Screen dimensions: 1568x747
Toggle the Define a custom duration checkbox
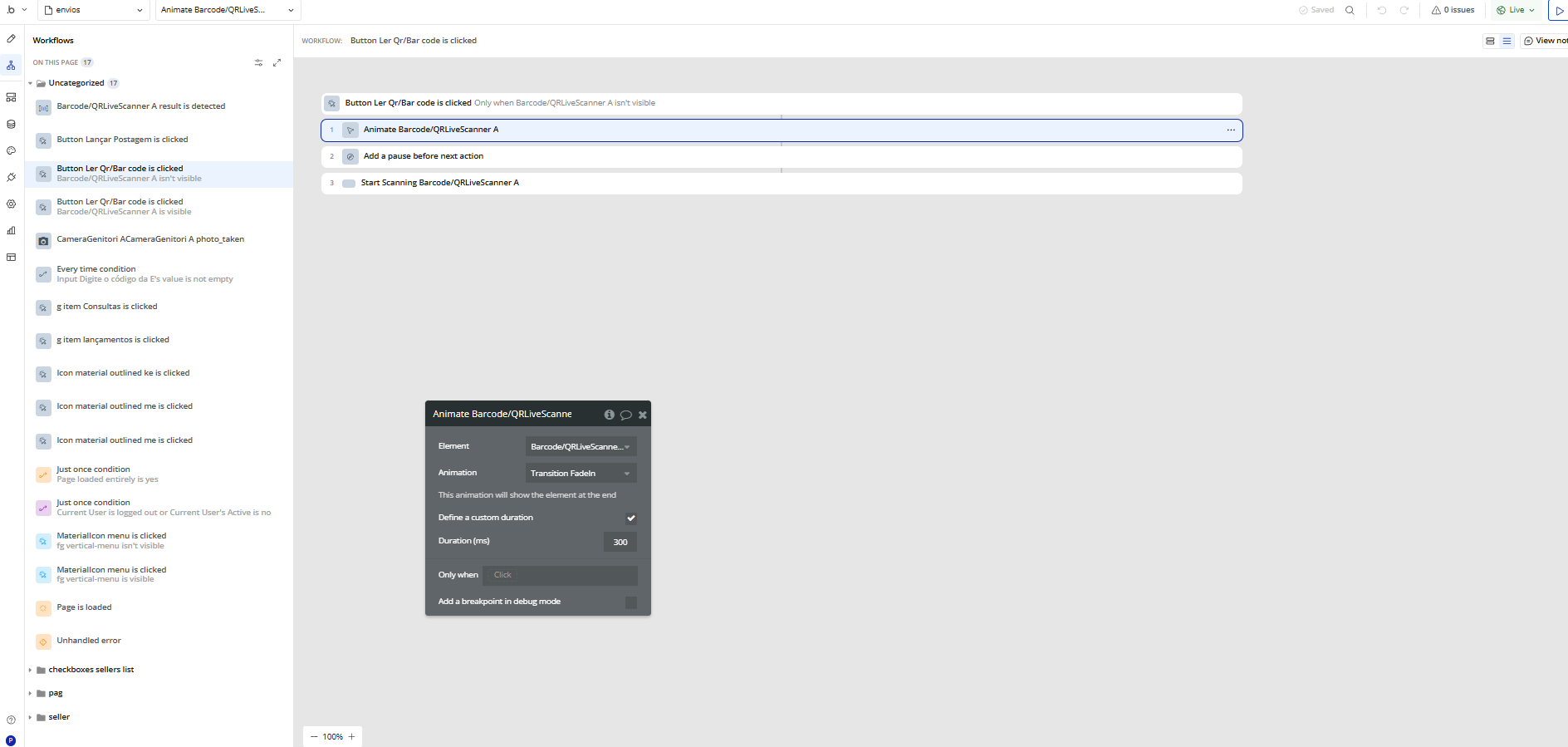(x=631, y=518)
